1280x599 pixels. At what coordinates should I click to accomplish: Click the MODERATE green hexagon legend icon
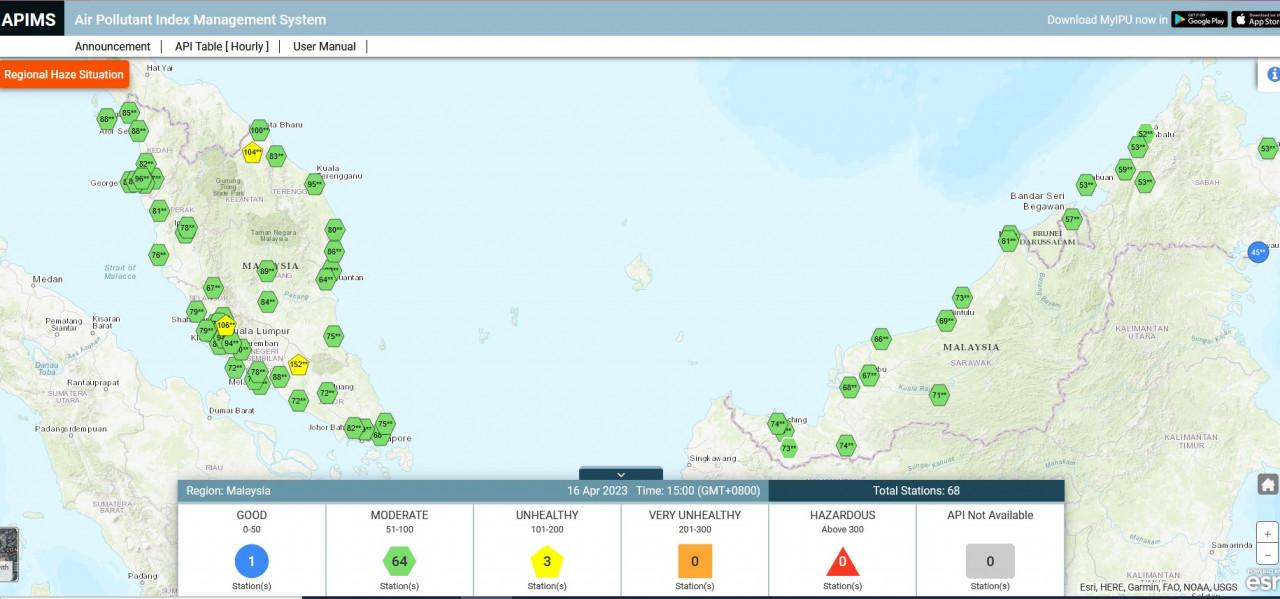click(x=399, y=561)
